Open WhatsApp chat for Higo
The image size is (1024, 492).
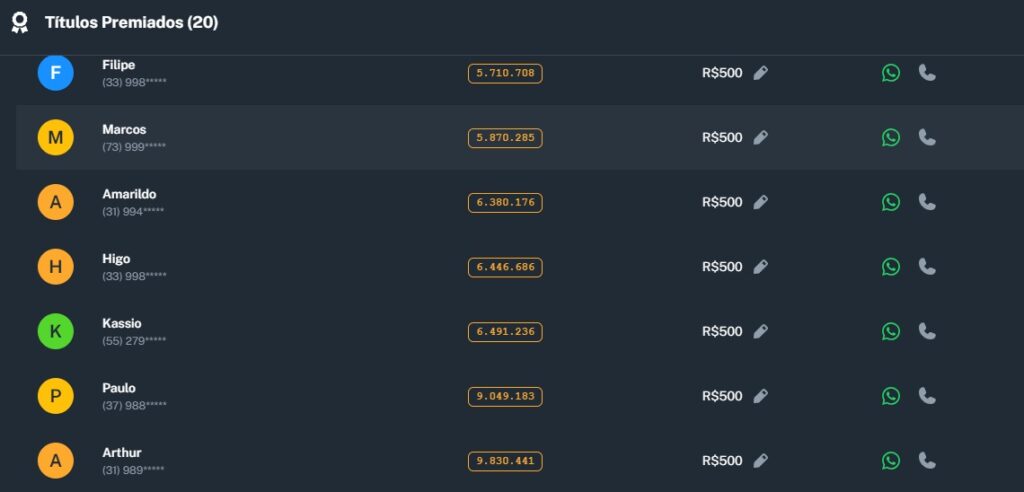click(x=891, y=267)
